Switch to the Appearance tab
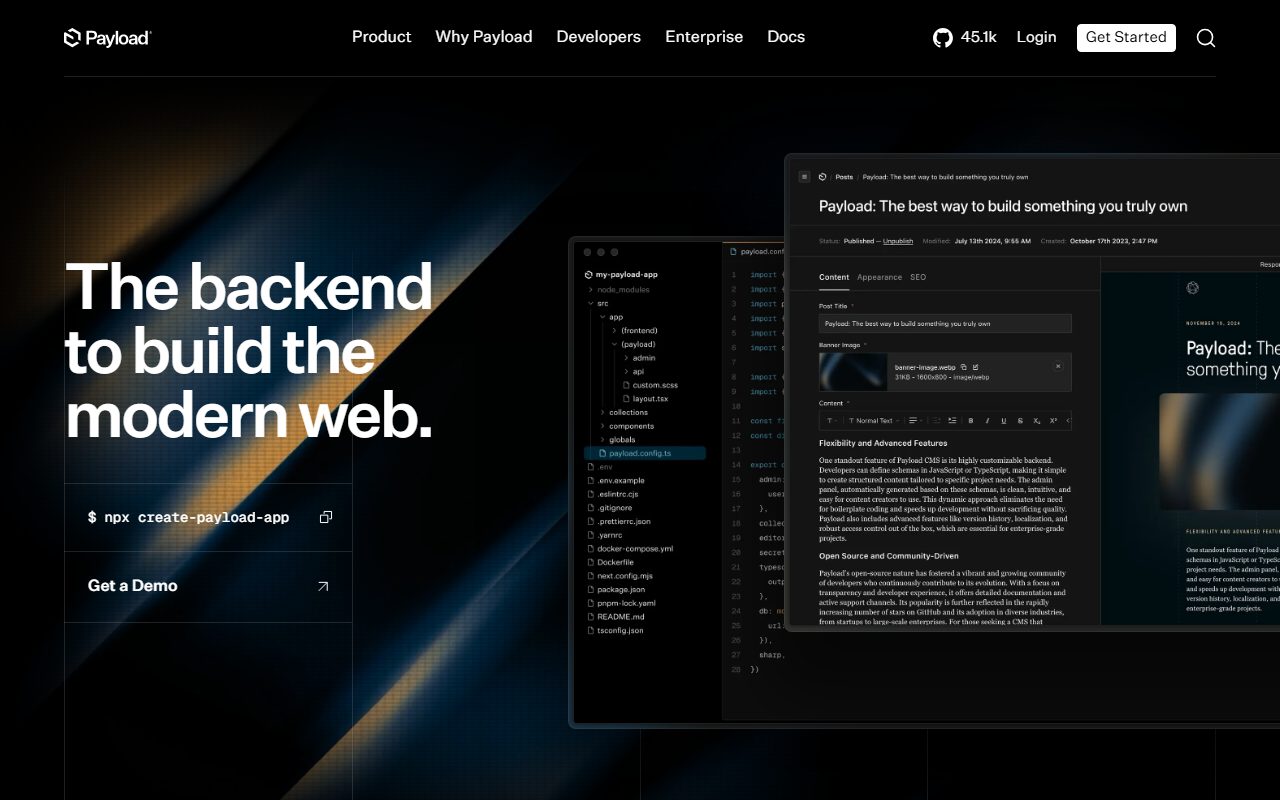Viewport: 1280px width, 800px height. coord(879,277)
